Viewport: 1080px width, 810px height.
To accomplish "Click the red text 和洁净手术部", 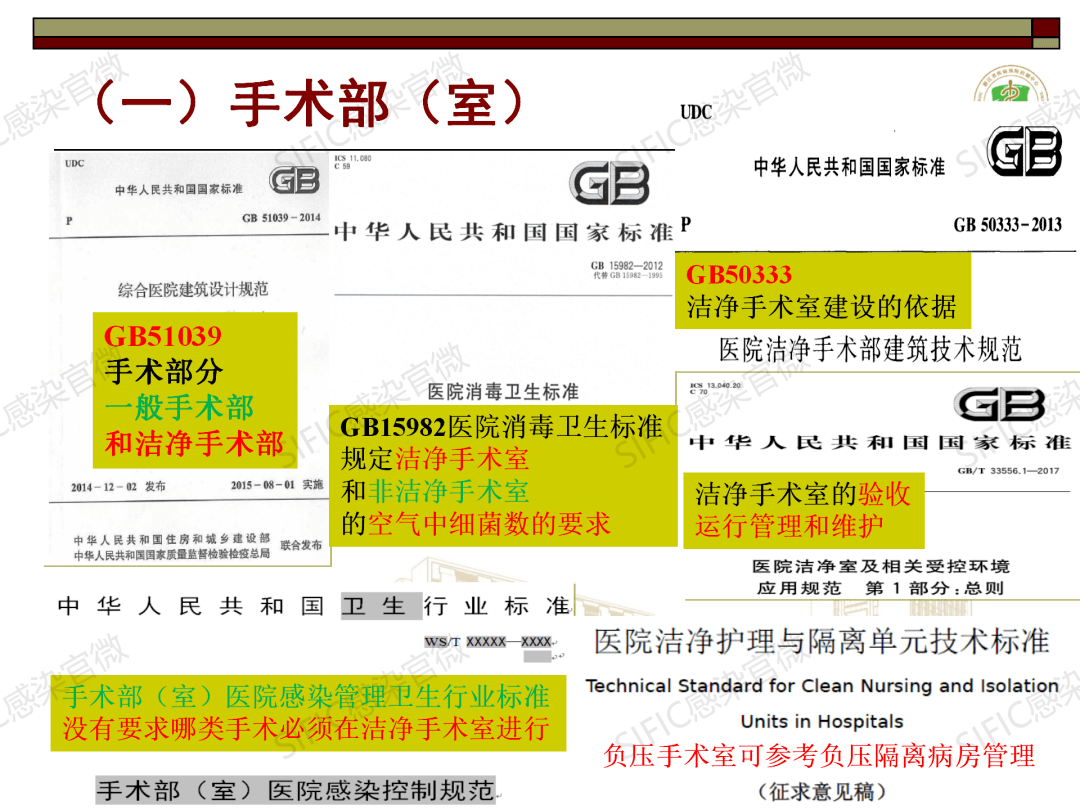I will [194, 443].
